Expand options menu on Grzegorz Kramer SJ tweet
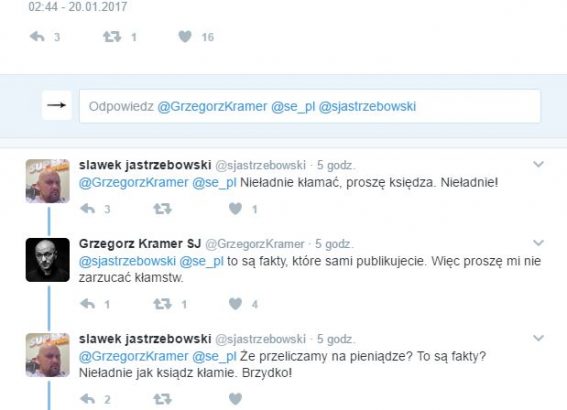This screenshot has width=567, height=410. tap(538, 243)
